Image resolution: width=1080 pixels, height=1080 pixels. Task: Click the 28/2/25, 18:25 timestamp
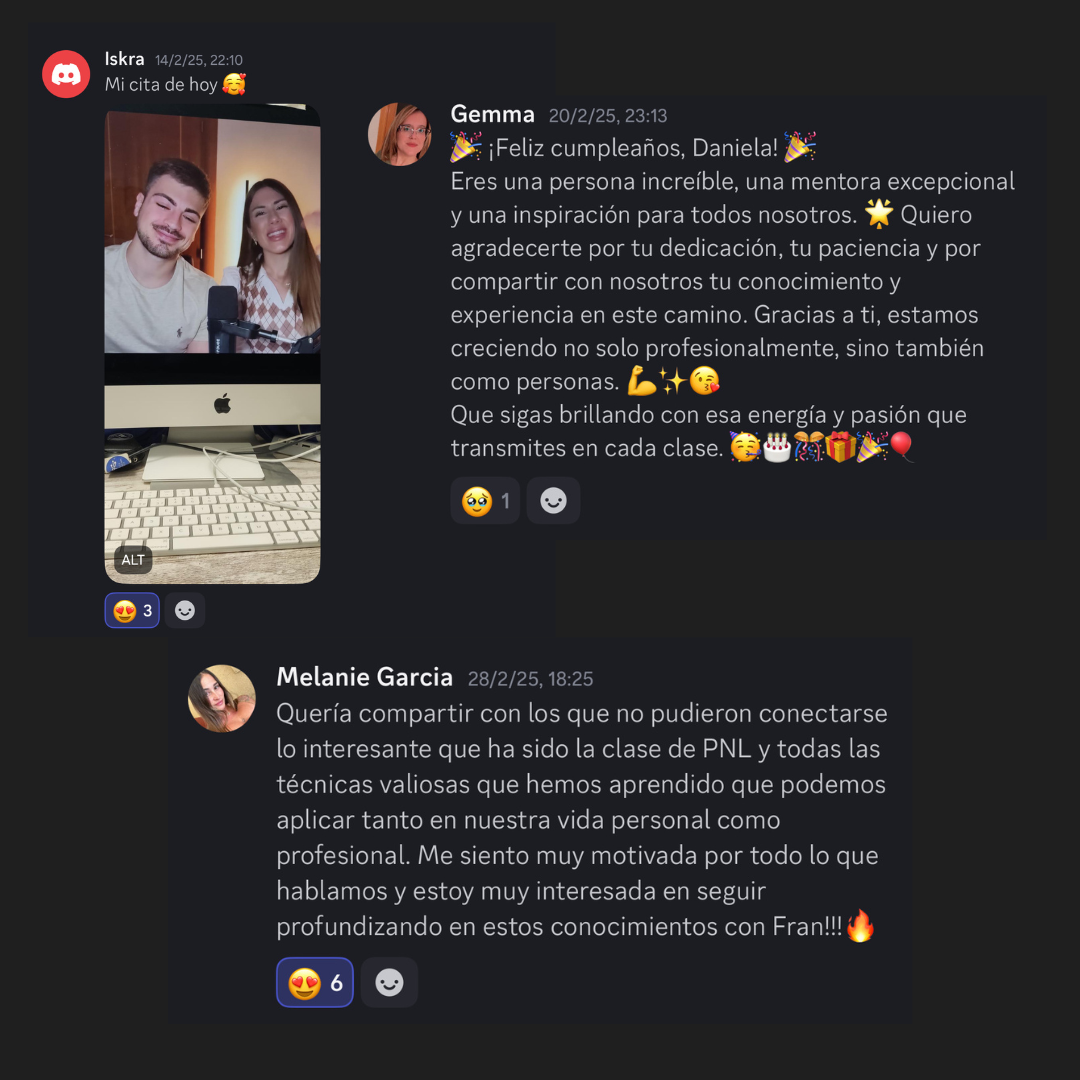[530, 679]
